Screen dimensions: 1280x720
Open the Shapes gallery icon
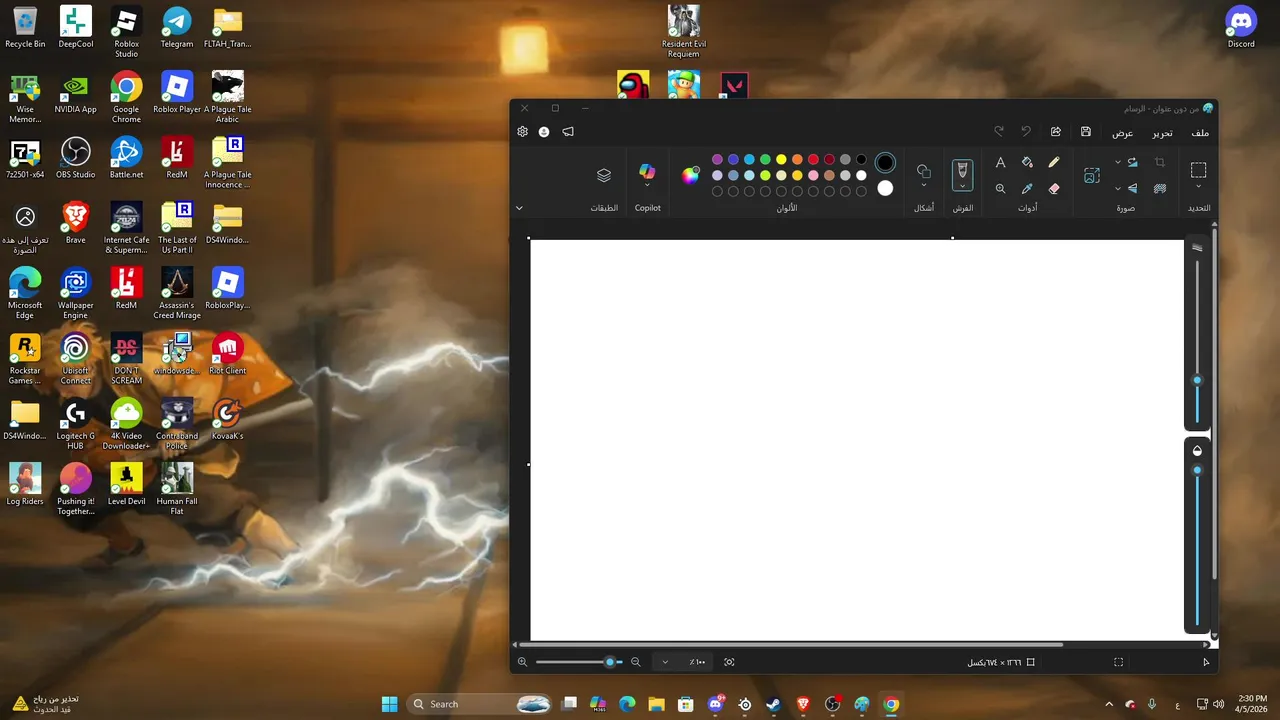click(x=923, y=171)
